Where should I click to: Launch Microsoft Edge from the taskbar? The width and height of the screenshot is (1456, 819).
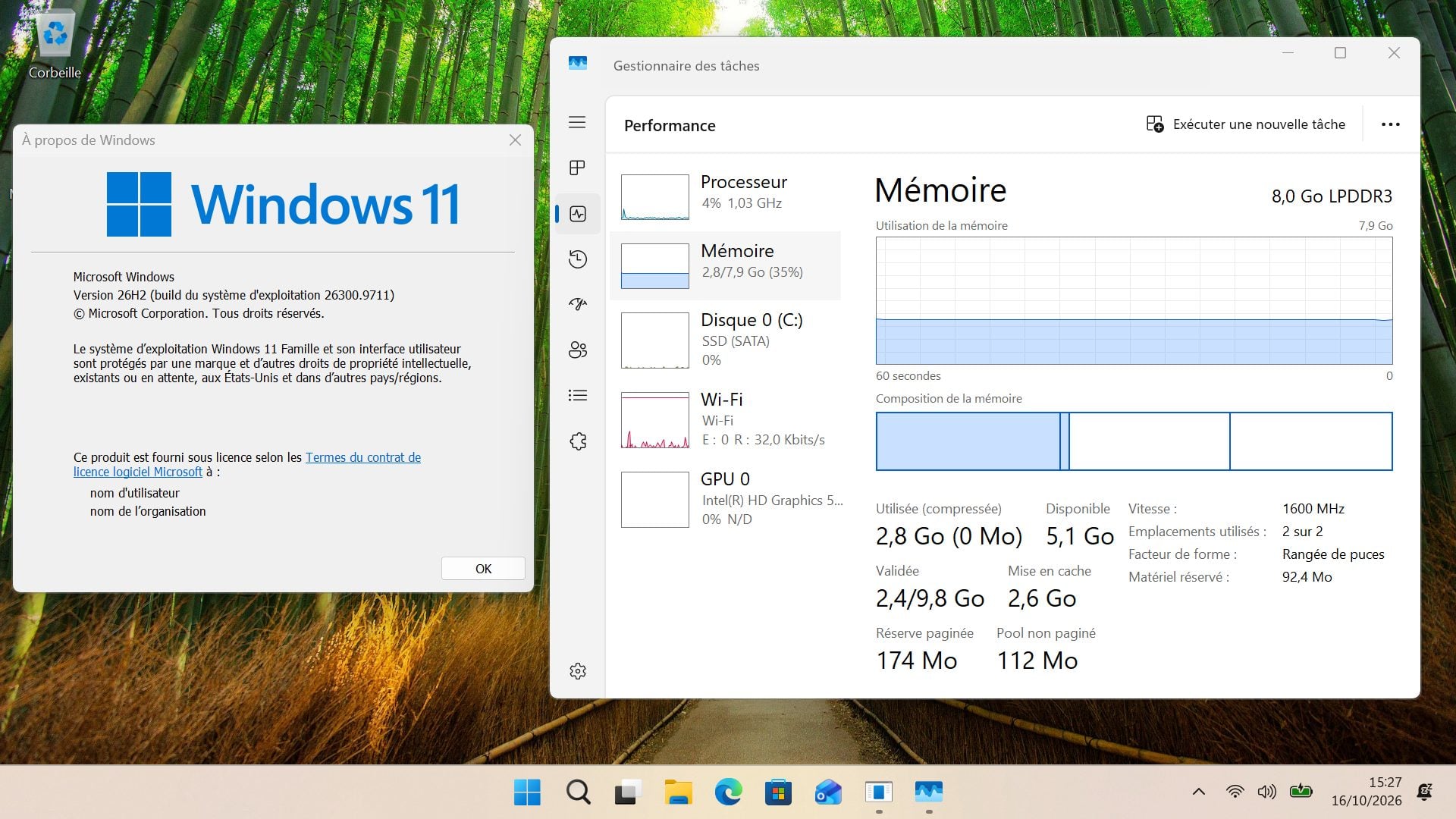tap(728, 792)
